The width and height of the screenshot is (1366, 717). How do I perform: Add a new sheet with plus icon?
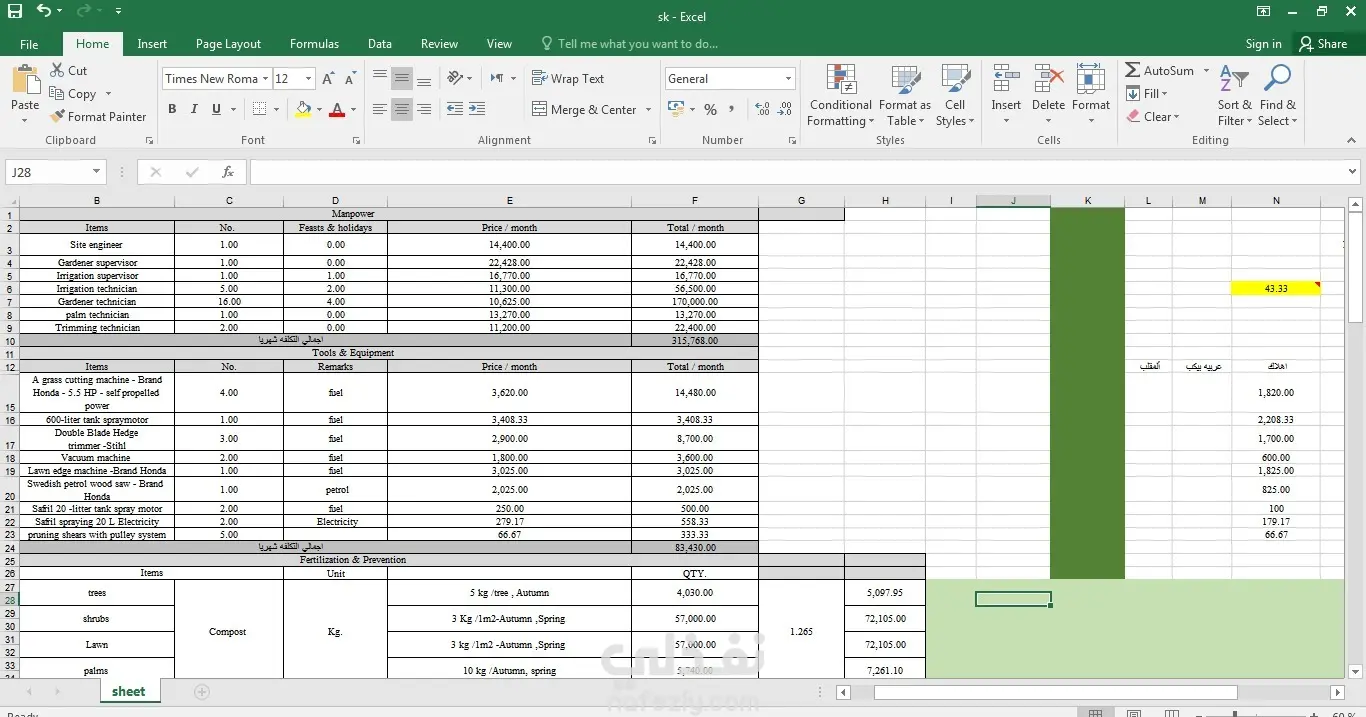202,692
